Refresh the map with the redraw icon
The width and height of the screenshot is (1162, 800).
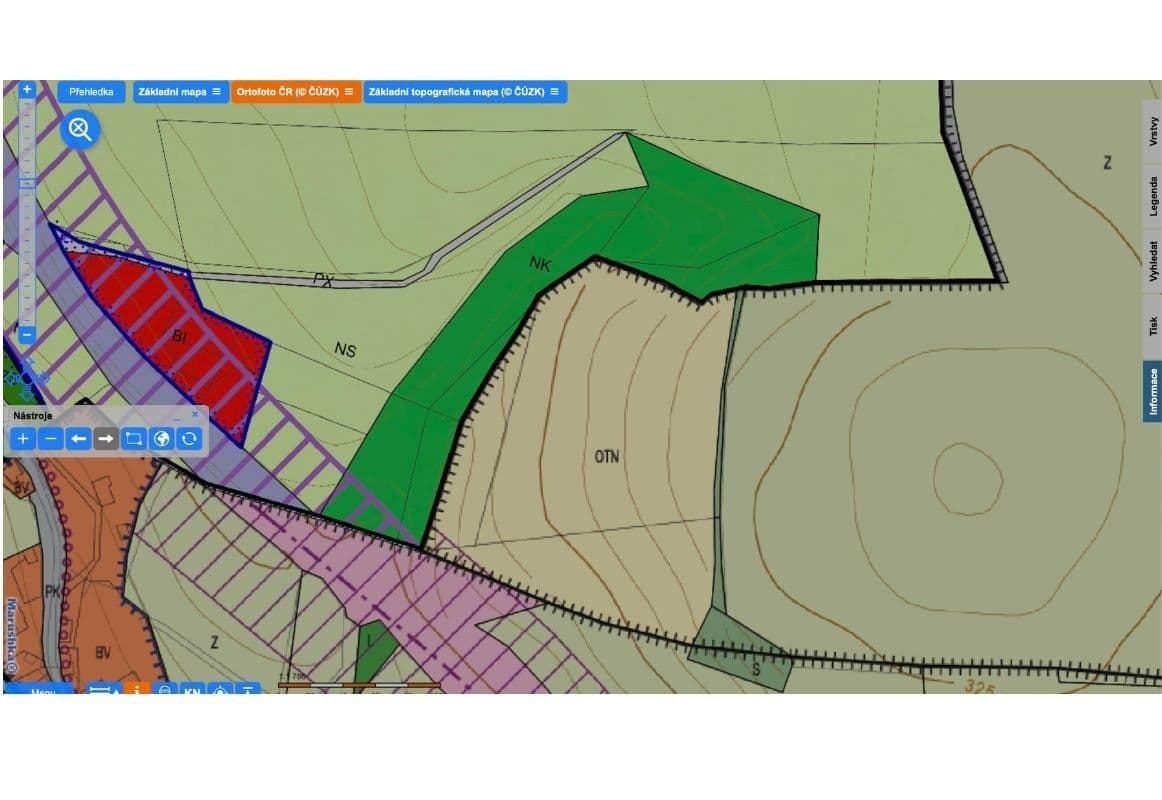tap(189, 438)
